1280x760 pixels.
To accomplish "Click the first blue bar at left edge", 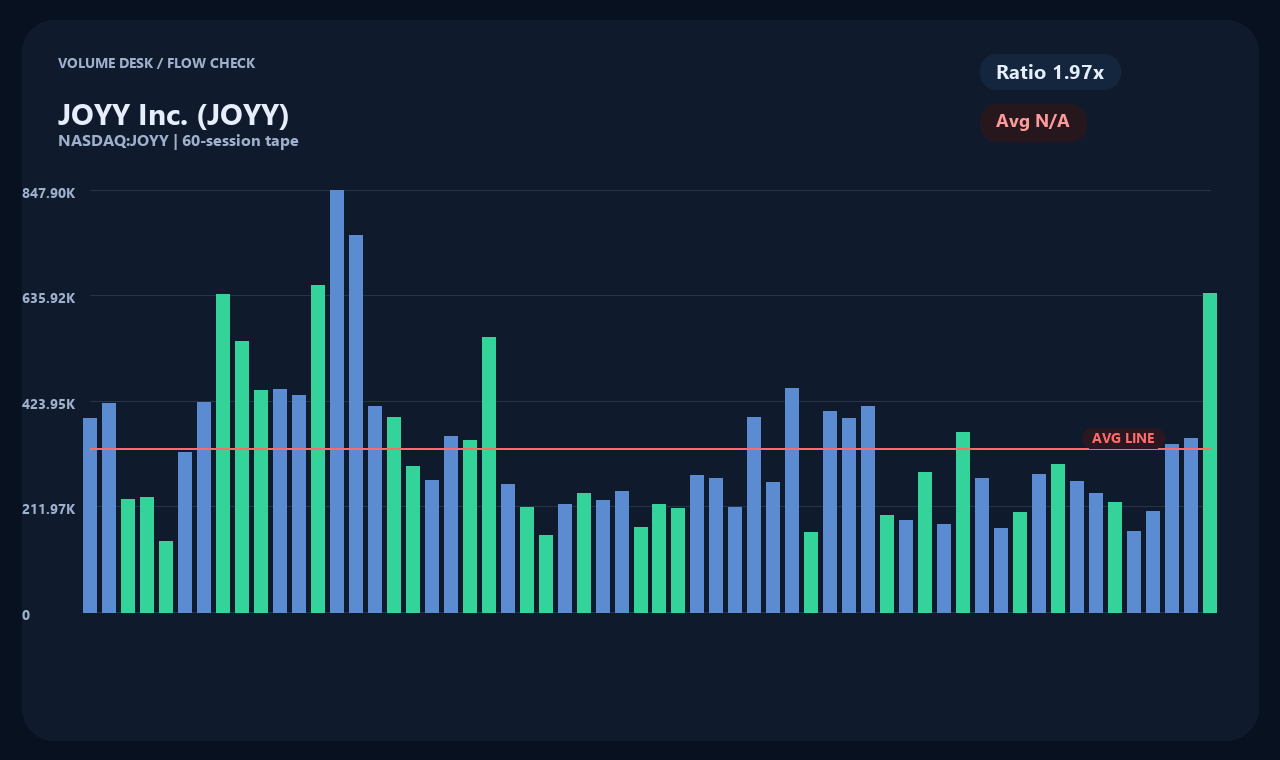I will [x=90, y=515].
